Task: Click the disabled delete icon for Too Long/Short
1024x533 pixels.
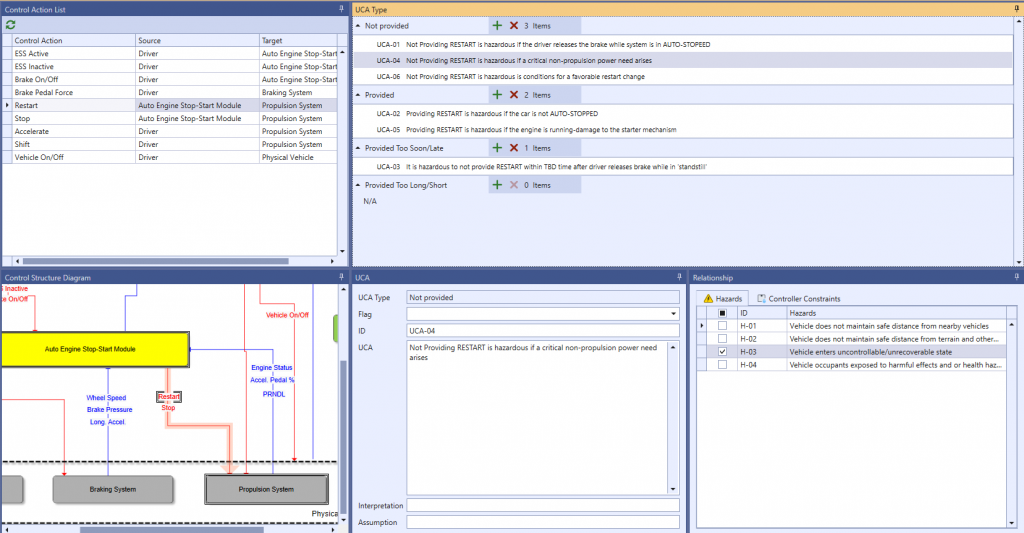Action: point(514,185)
